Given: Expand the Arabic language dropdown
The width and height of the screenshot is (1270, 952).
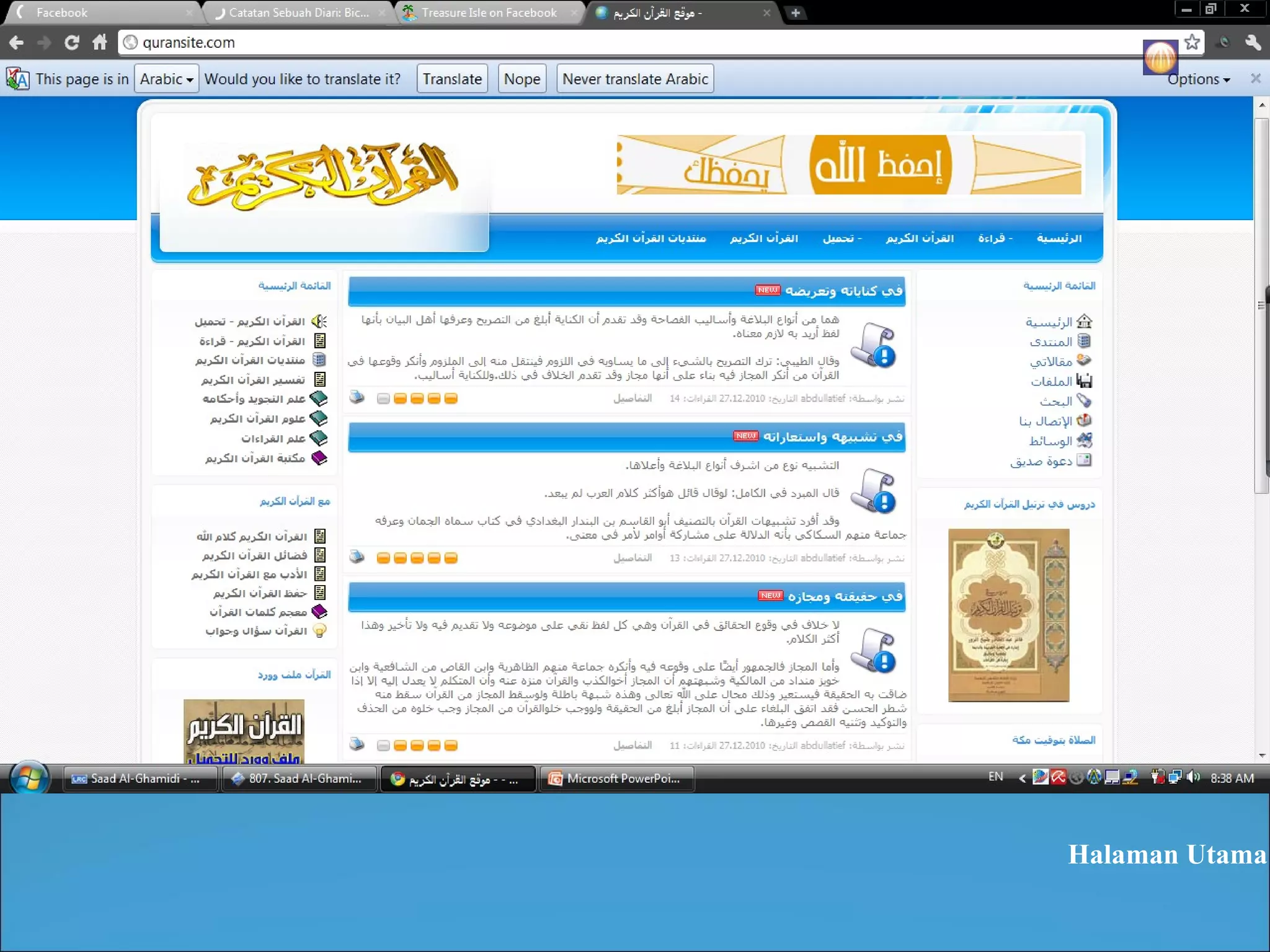Looking at the screenshot, I should pos(166,79).
